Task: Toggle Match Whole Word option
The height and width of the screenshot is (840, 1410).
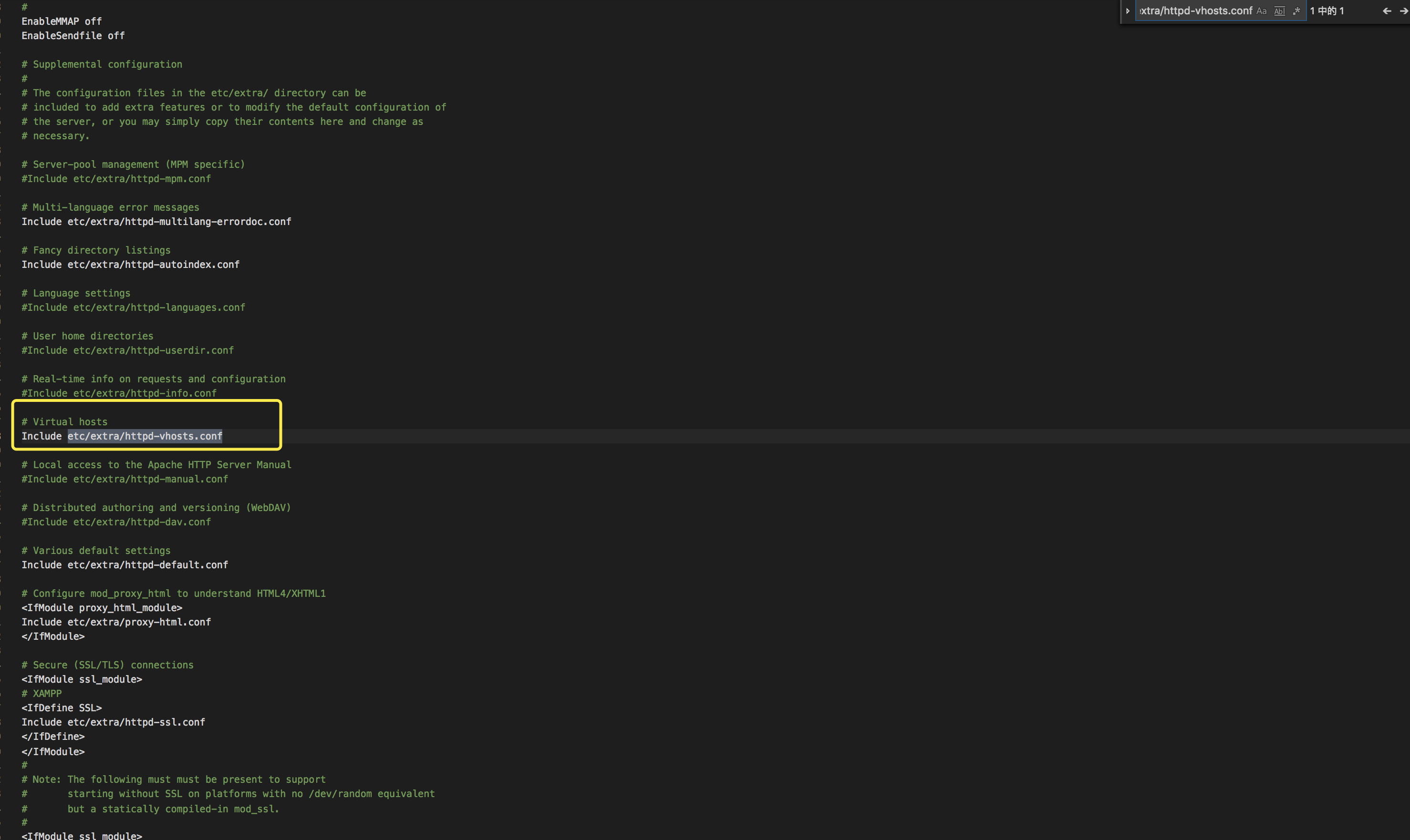Action: point(1279,11)
